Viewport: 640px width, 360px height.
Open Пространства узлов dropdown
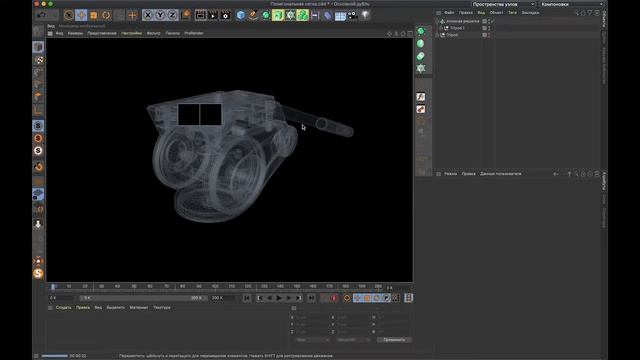[503, 4]
